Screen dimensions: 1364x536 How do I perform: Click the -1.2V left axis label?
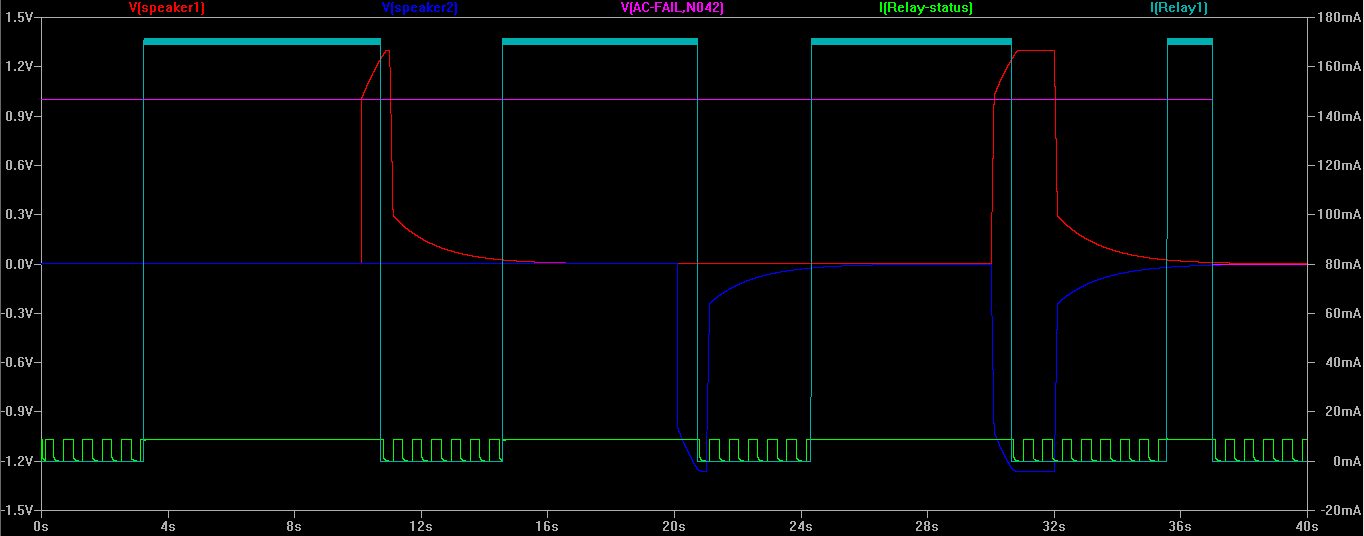point(17,461)
